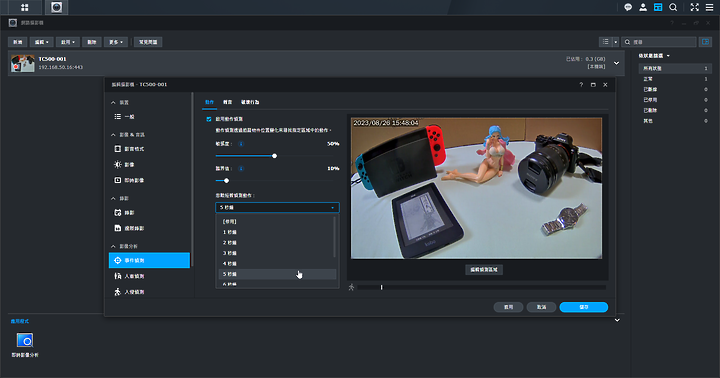Select the all status filter row
Viewport: 720px width, 378px height.
click(x=675, y=68)
